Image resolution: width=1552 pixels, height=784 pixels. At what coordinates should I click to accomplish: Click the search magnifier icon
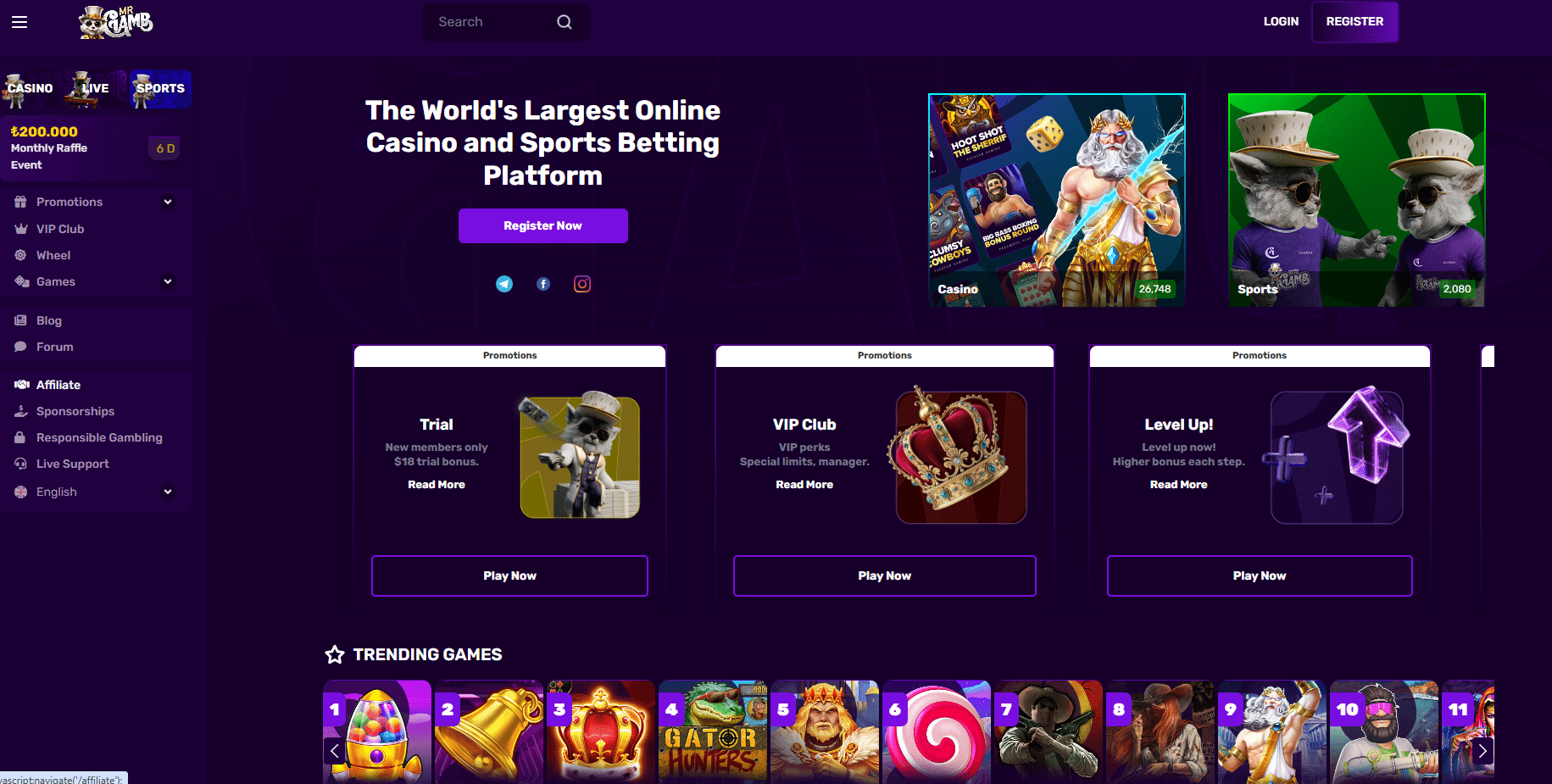coord(565,22)
